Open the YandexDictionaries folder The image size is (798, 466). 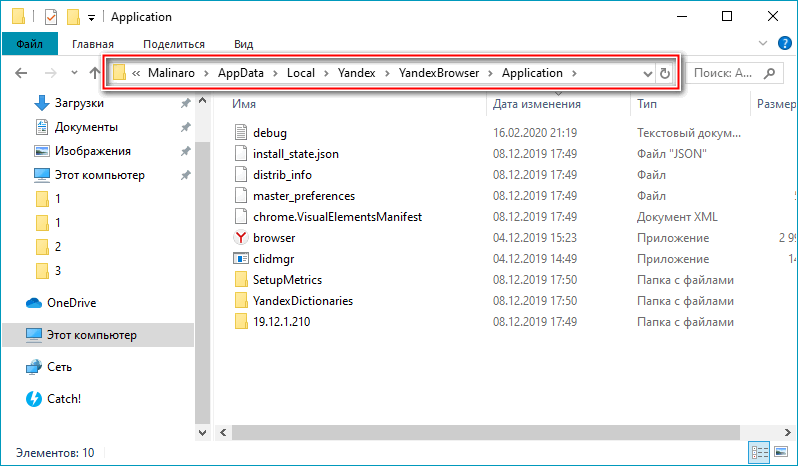(x=302, y=301)
